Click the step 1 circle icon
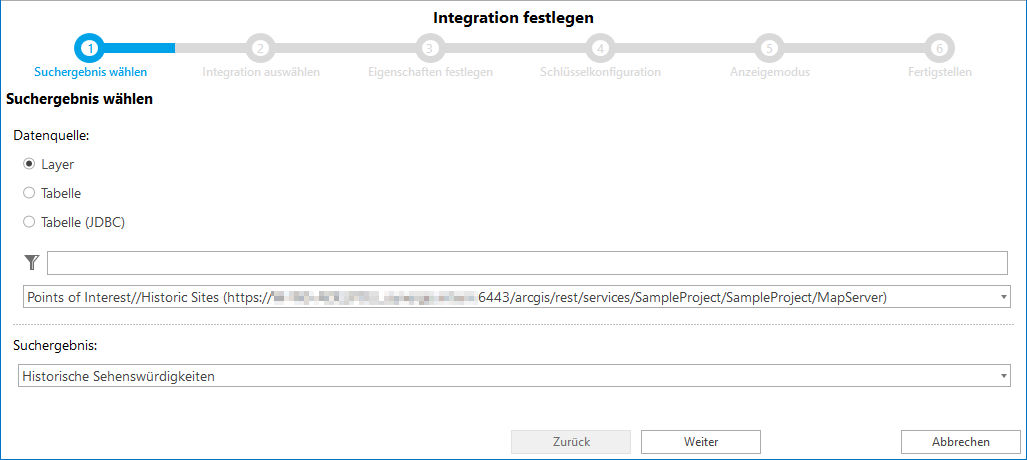1027x460 pixels. (x=90, y=47)
